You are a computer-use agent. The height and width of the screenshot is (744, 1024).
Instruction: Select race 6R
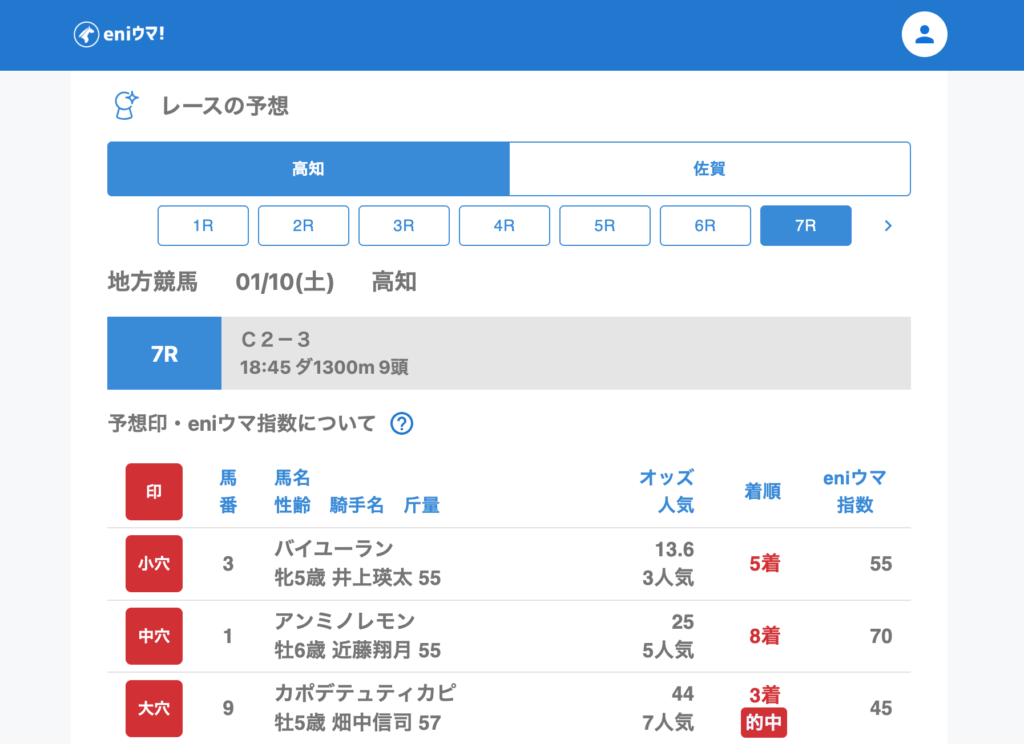point(705,226)
